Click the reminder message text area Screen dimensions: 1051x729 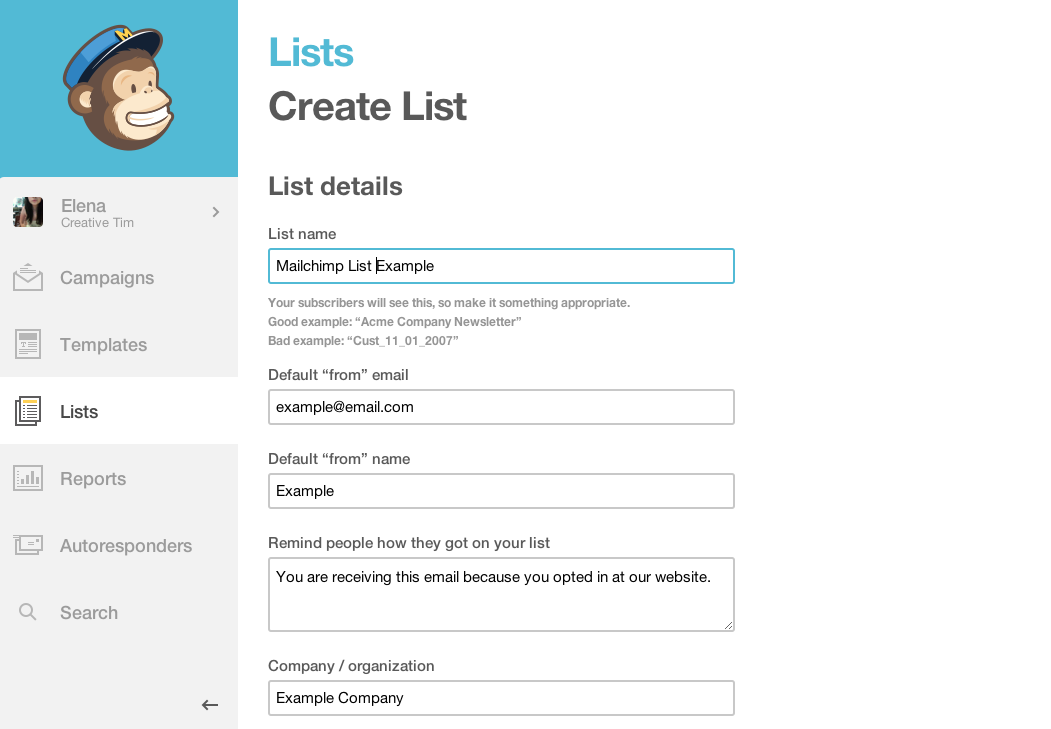pyautogui.click(x=501, y=594)
